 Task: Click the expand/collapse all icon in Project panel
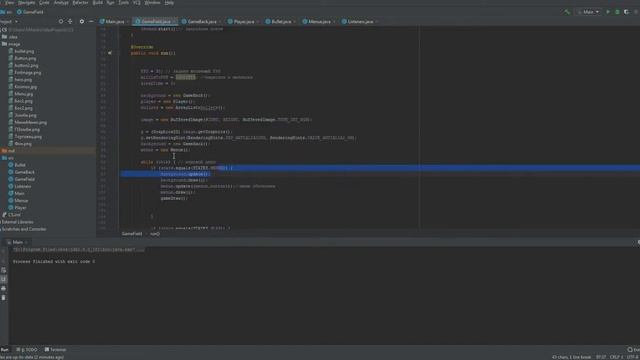[x=70, y=21]
